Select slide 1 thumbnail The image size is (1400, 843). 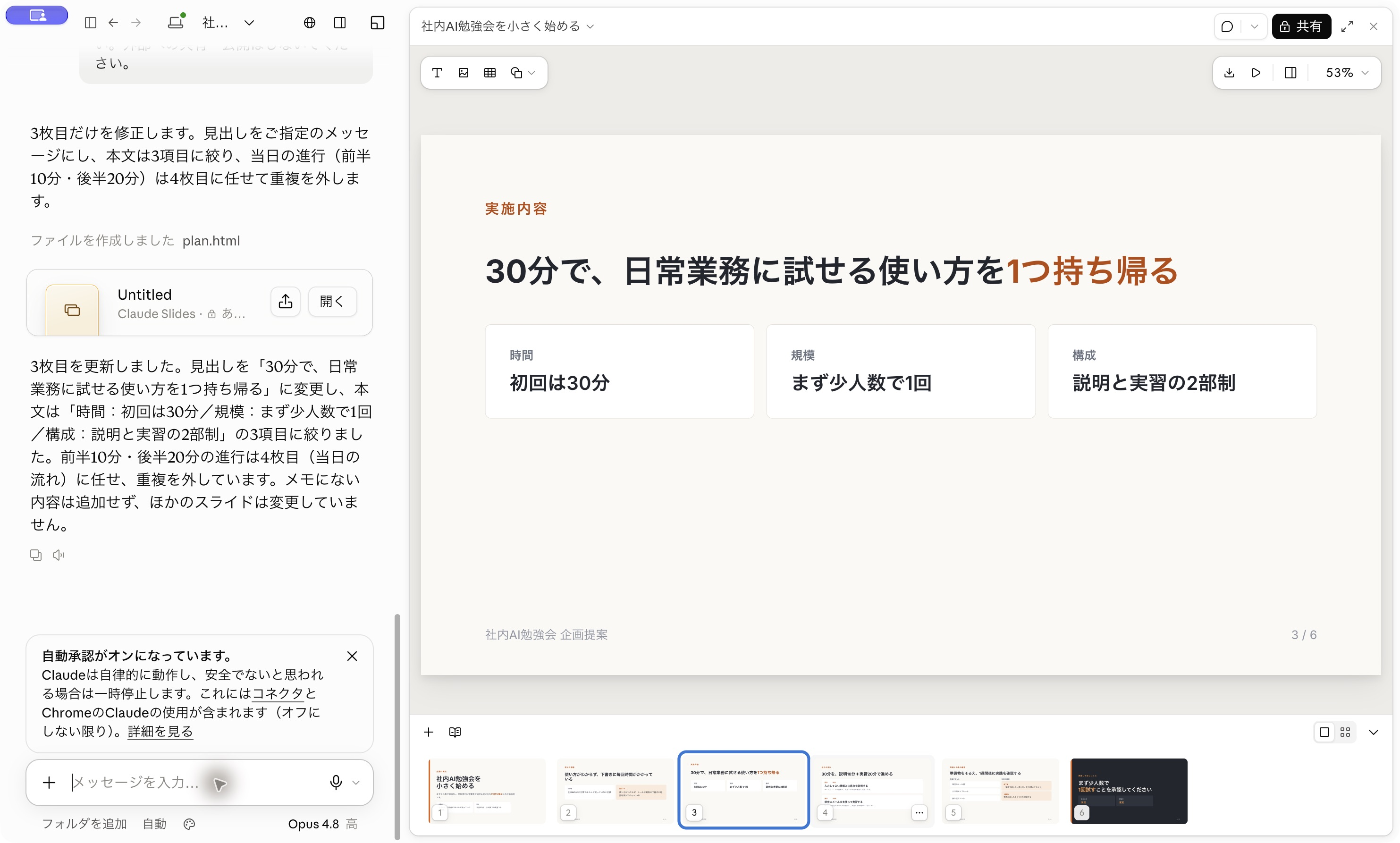[x=487, y=791]
